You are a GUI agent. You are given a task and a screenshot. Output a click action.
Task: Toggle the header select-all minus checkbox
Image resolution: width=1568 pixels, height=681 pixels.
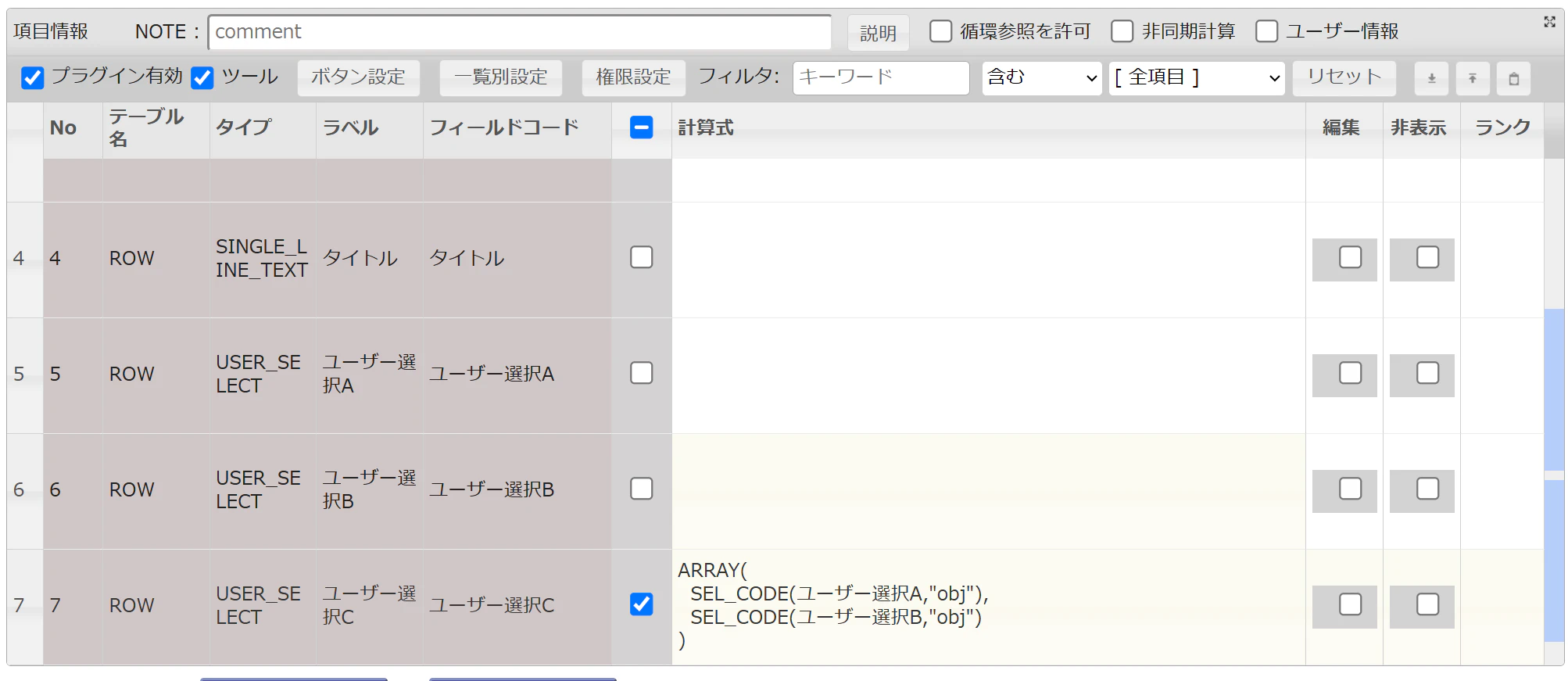(642, 127)
